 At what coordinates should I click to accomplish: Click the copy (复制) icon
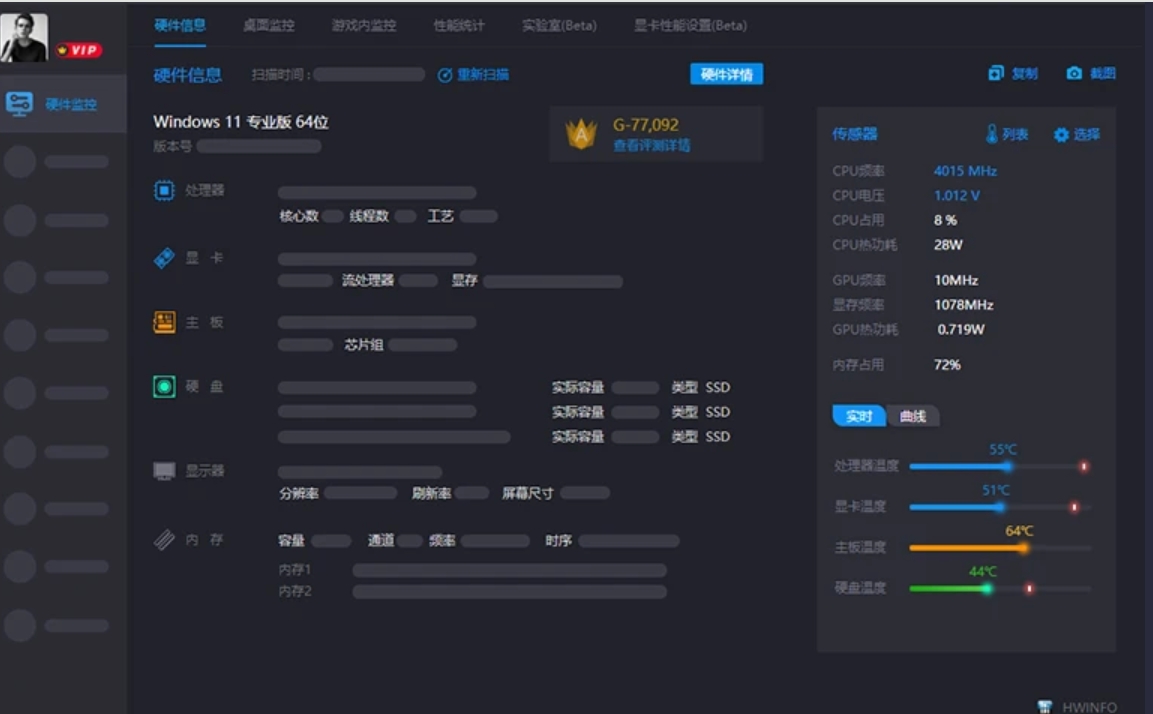coord(996,74)
